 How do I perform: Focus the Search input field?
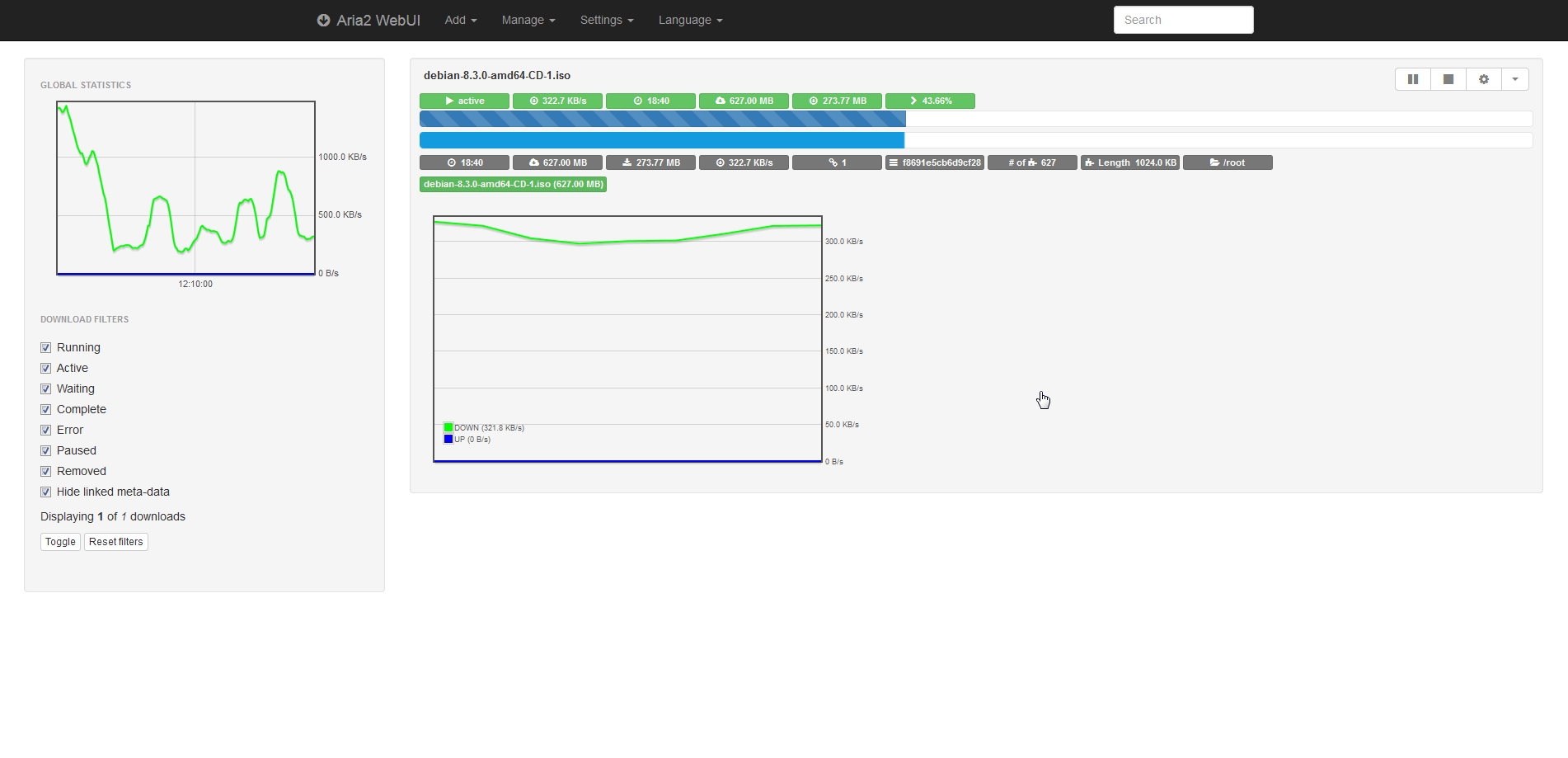tap(1183, 20)
